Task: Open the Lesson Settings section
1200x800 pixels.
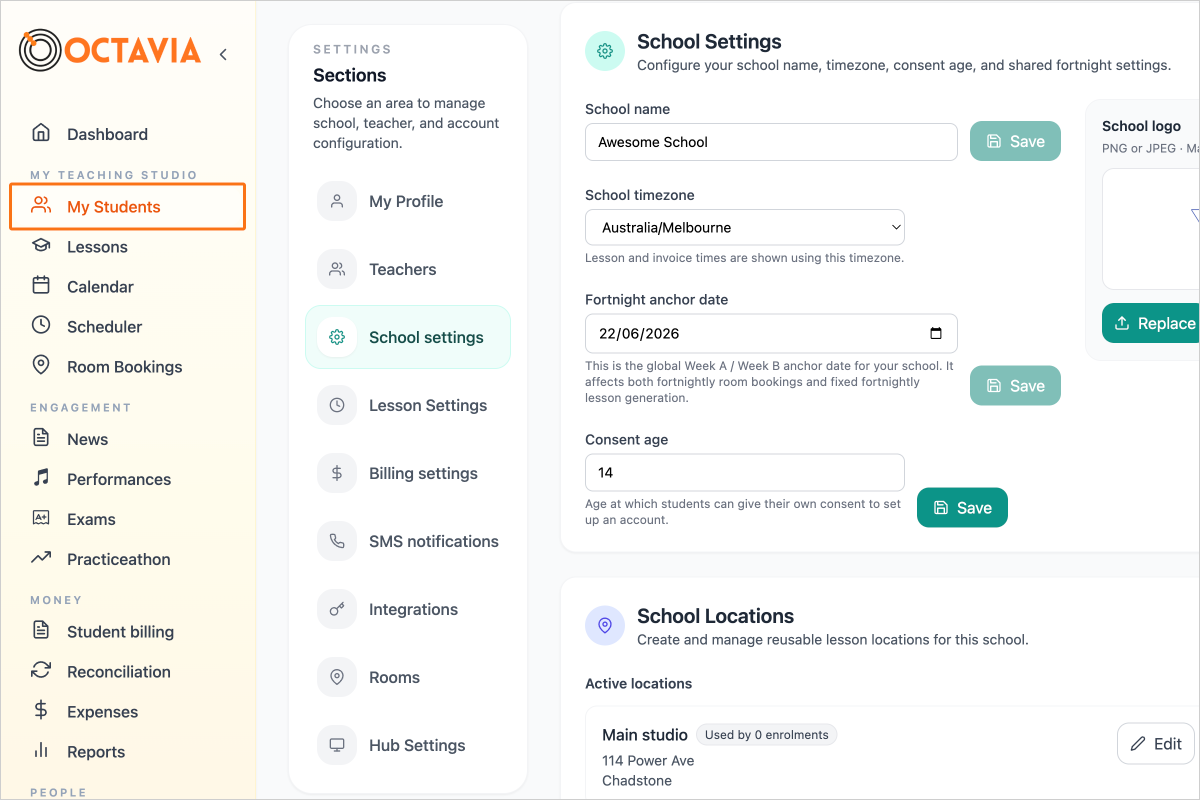Action: click(408, 405)
